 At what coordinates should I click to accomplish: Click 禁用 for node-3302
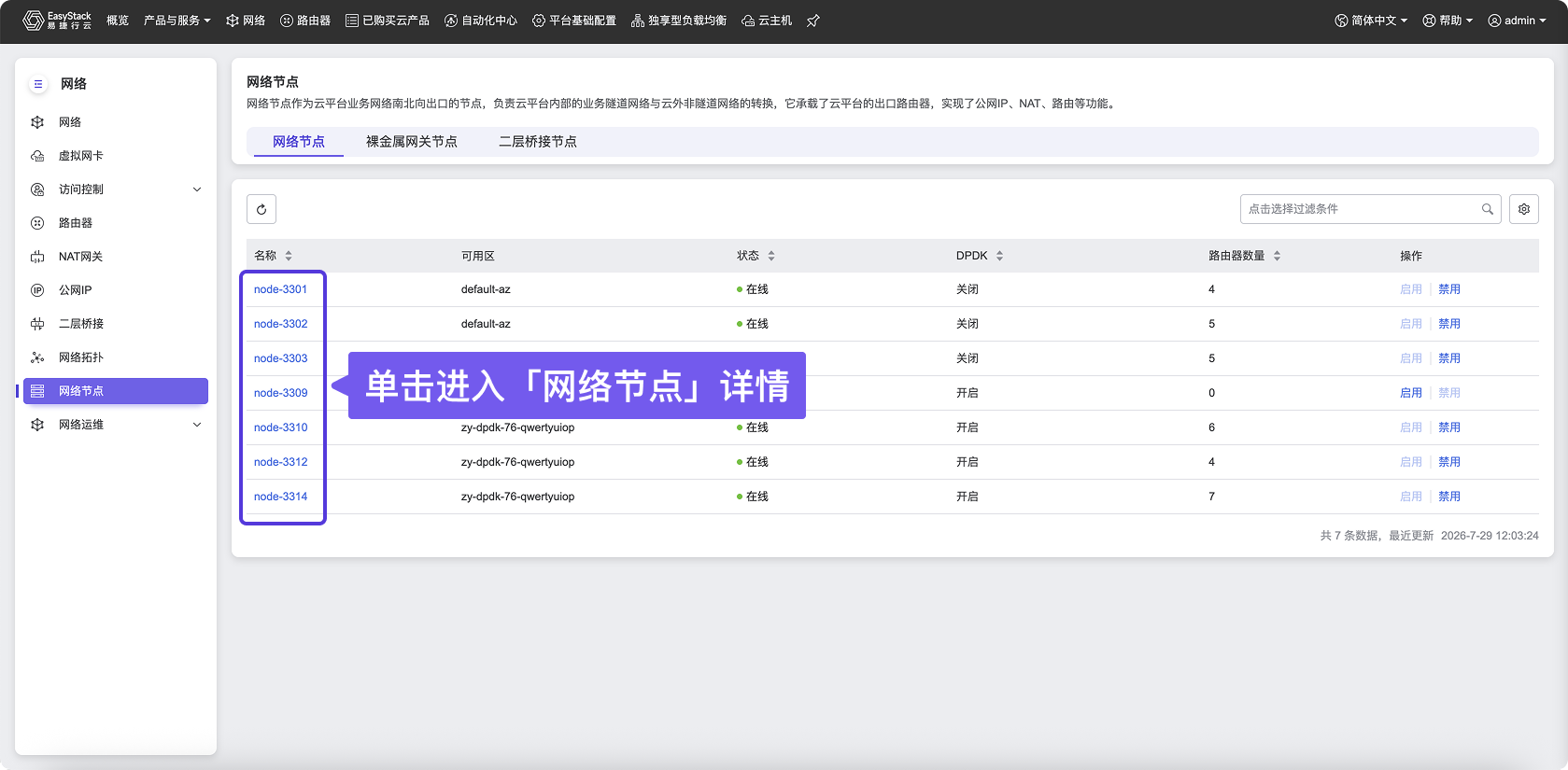[x=1449, y=324]
